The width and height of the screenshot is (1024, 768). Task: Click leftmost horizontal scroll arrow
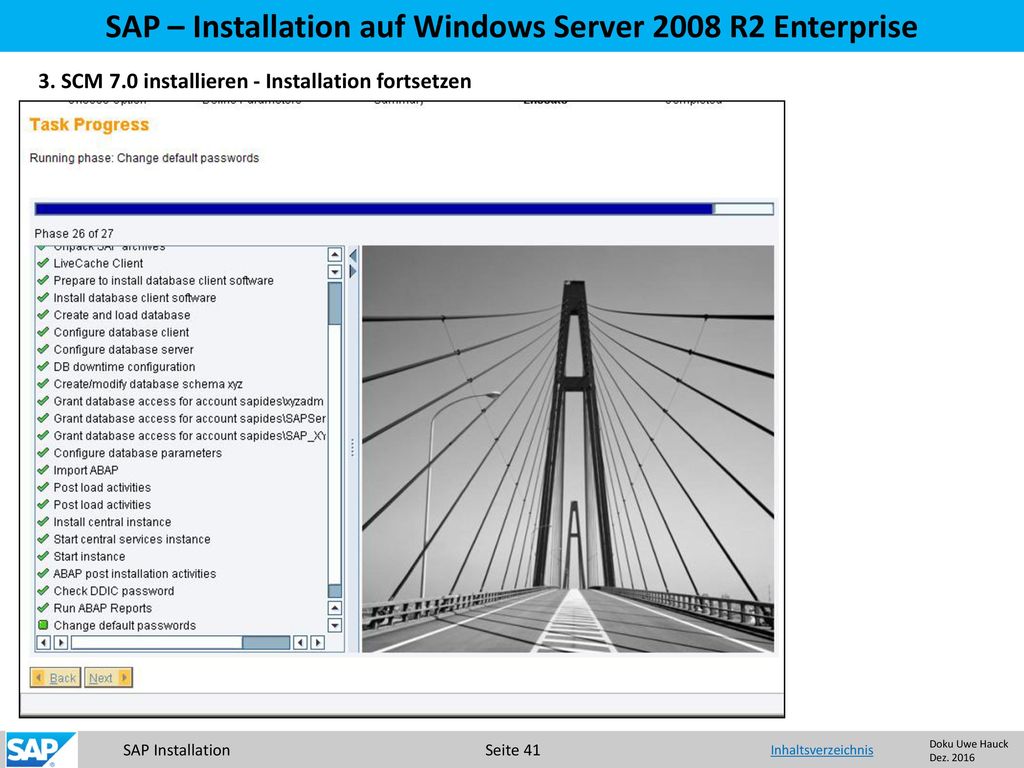pyautogui.click(x=43, y=643)
